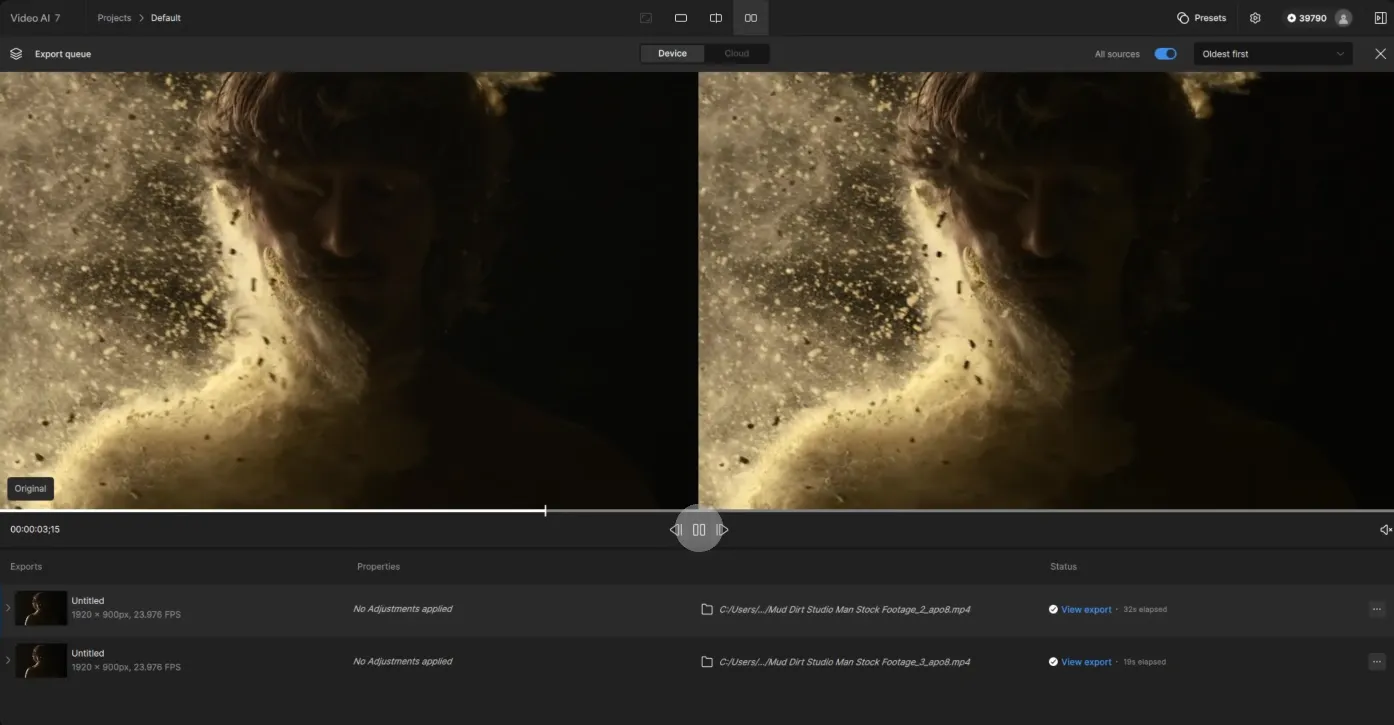Step to previous frame

675,530
